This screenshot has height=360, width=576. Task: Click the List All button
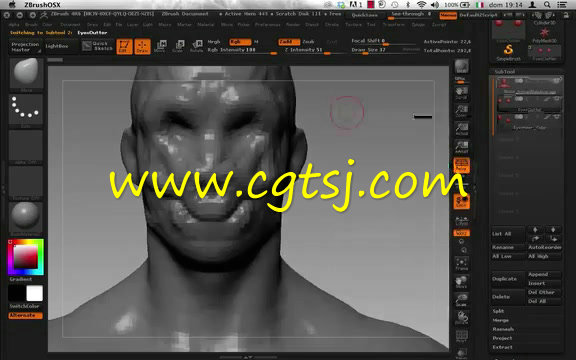[508, 234]
